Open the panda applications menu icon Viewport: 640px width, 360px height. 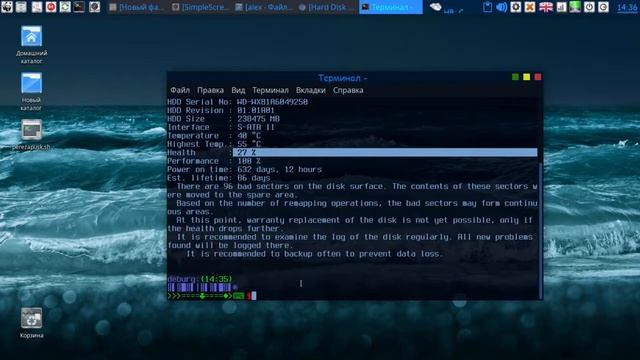click(7, 7)
